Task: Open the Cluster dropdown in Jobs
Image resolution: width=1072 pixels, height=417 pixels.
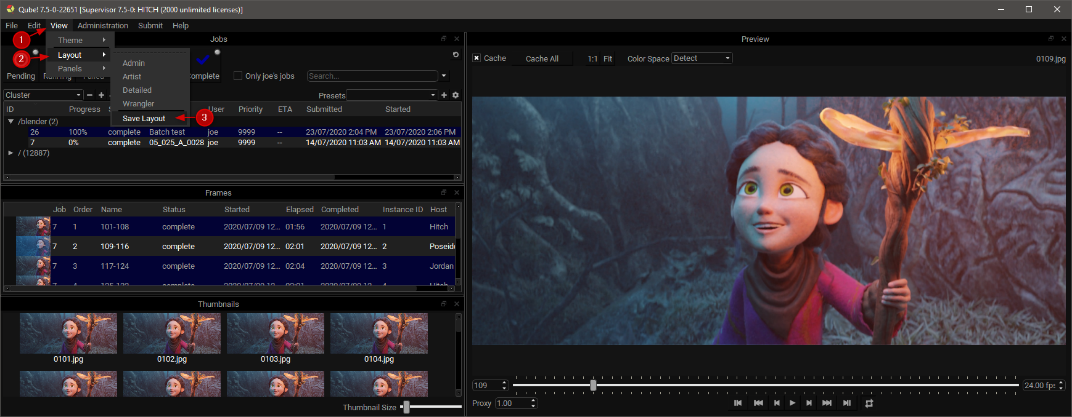Action: tap(43, 95)
